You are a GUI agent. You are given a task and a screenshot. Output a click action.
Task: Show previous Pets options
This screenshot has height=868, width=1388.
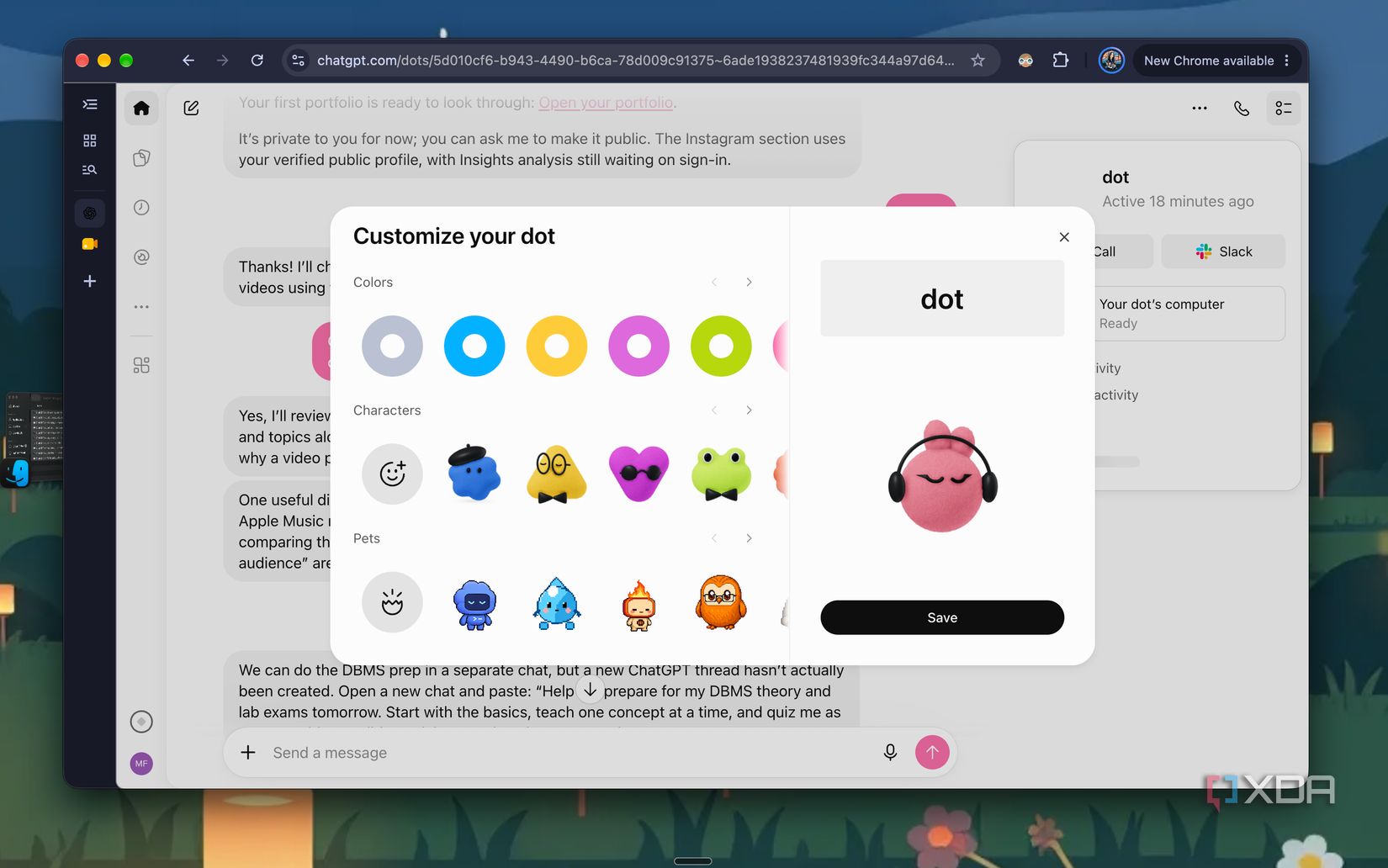714,538
